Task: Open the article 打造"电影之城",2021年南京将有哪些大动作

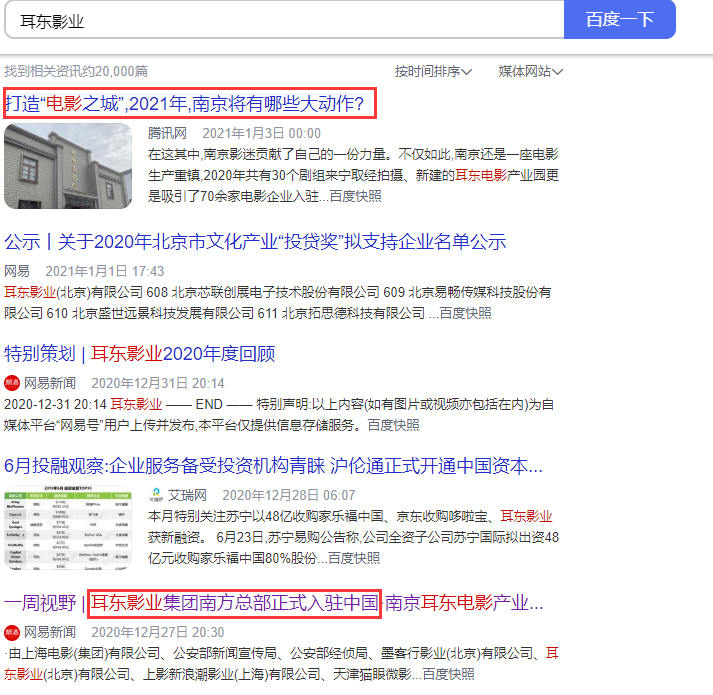Action: pos(185,104)
